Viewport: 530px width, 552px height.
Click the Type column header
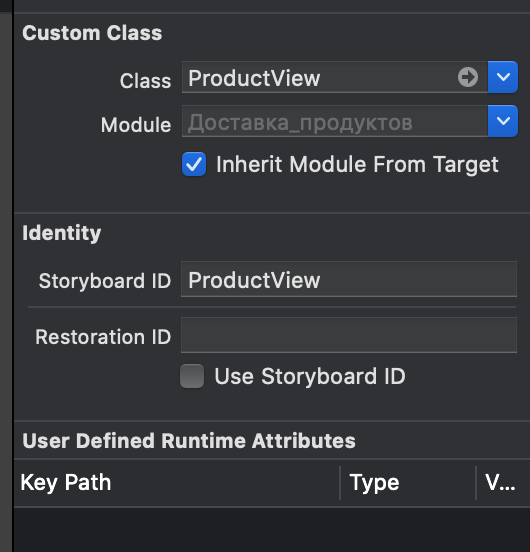point(374,482)
